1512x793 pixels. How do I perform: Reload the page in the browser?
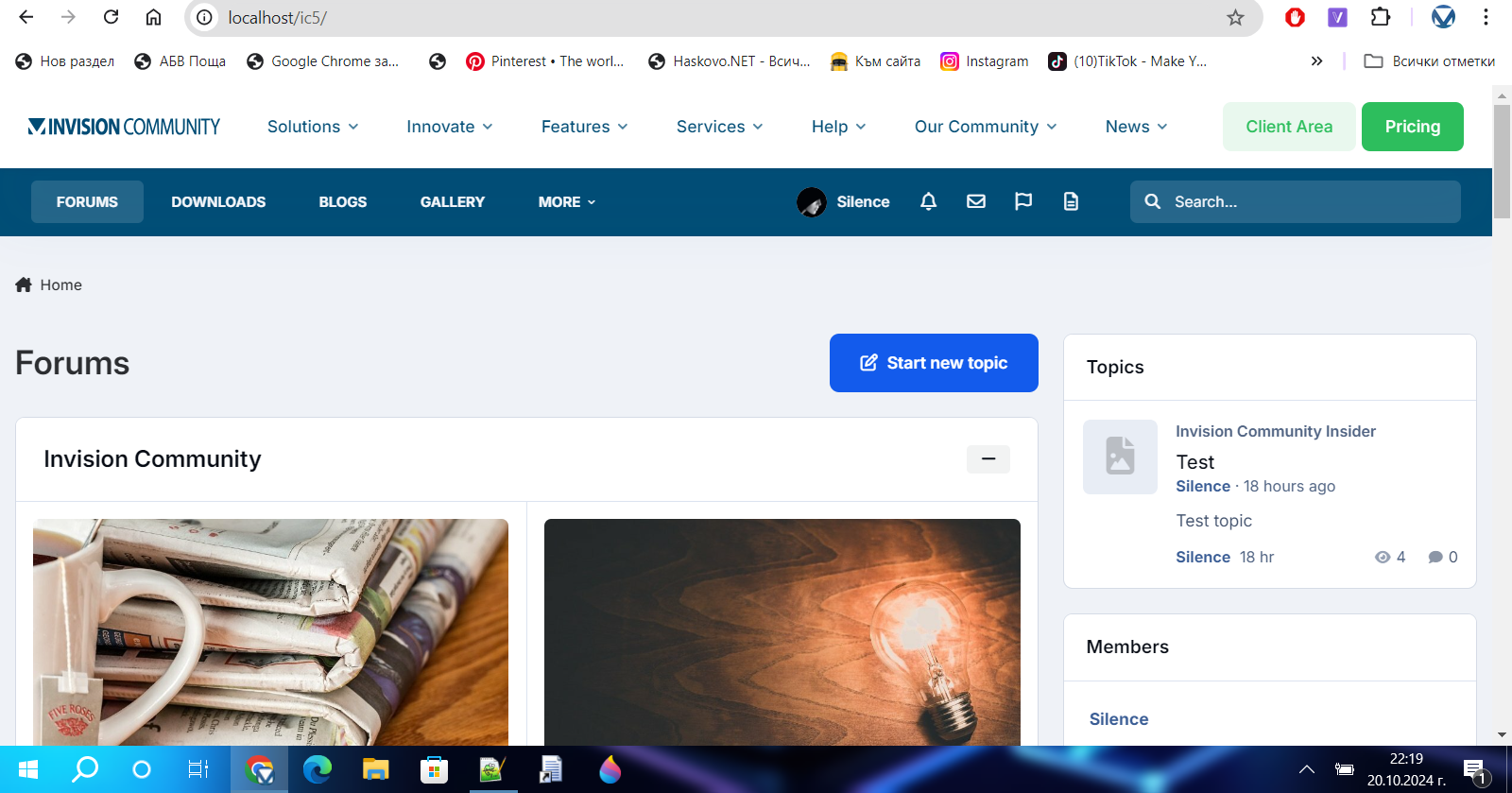coord(111,17)
